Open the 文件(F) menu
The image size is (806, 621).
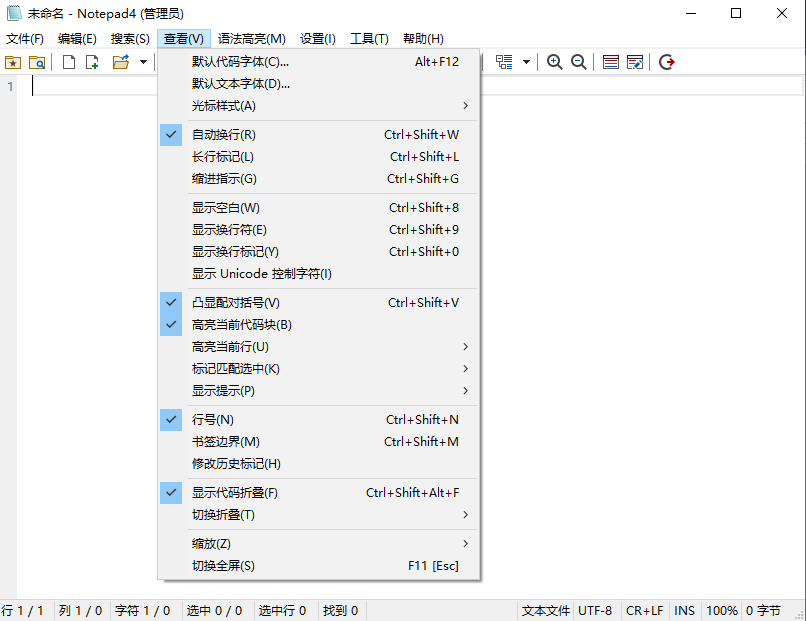(x=25, y=39)
